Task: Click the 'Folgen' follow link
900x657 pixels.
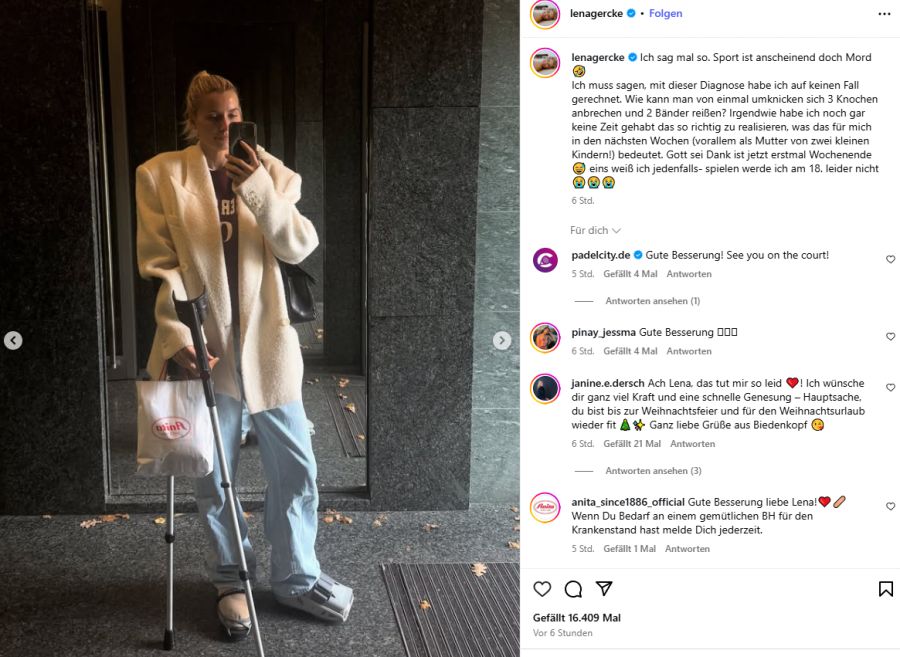Action: pos(665,13)
